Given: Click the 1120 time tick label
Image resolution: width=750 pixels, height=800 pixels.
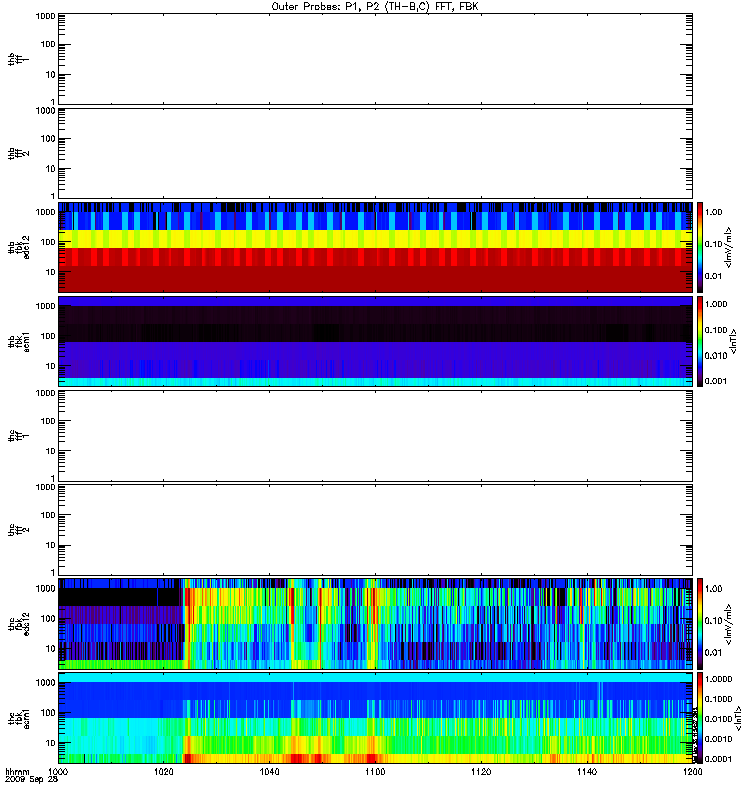Looking at the screenshot, I should pyautogui.click(x=480, y=773).
